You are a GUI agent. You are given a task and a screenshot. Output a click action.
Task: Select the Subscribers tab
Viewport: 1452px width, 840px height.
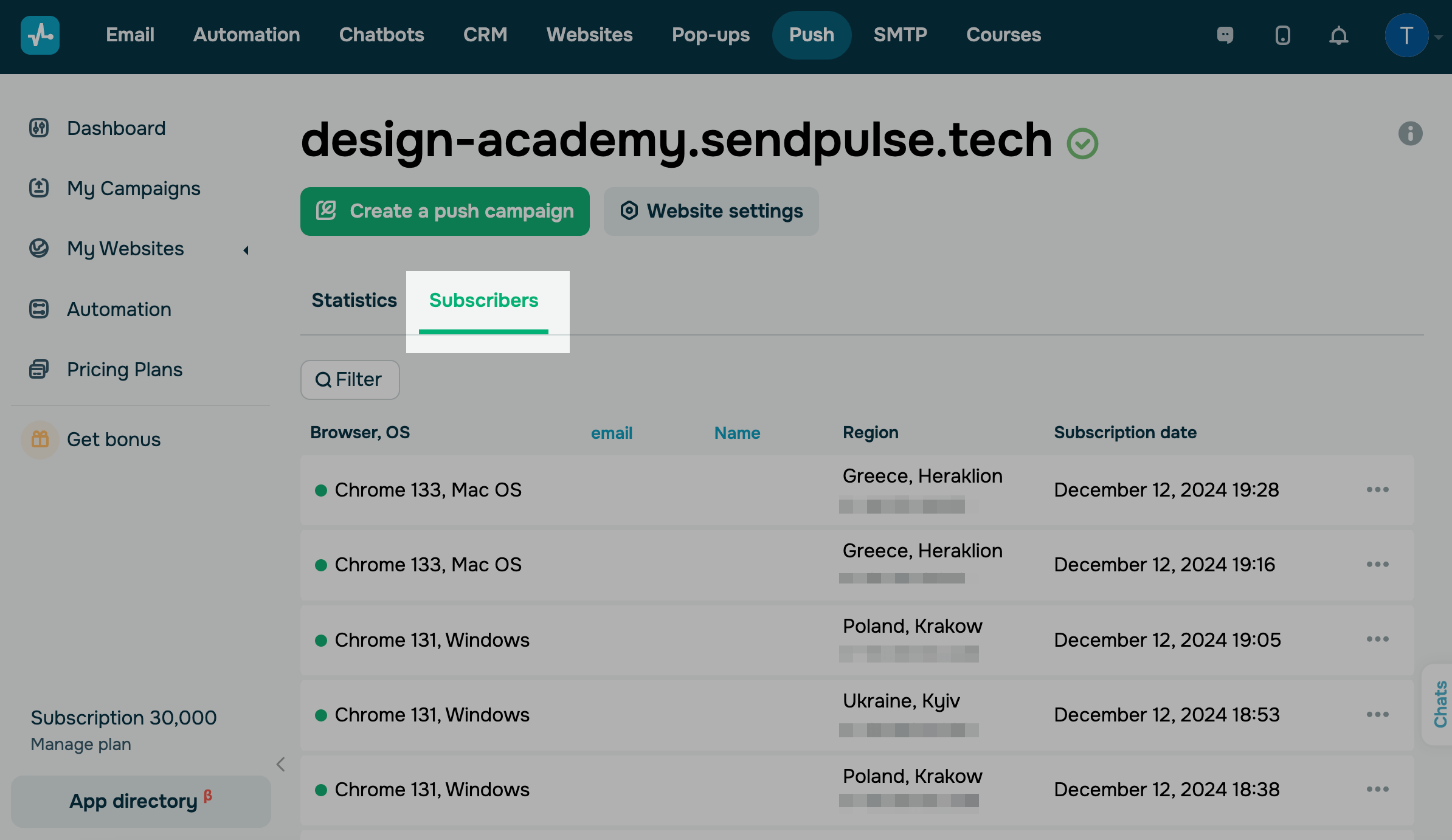coord(484,300)
